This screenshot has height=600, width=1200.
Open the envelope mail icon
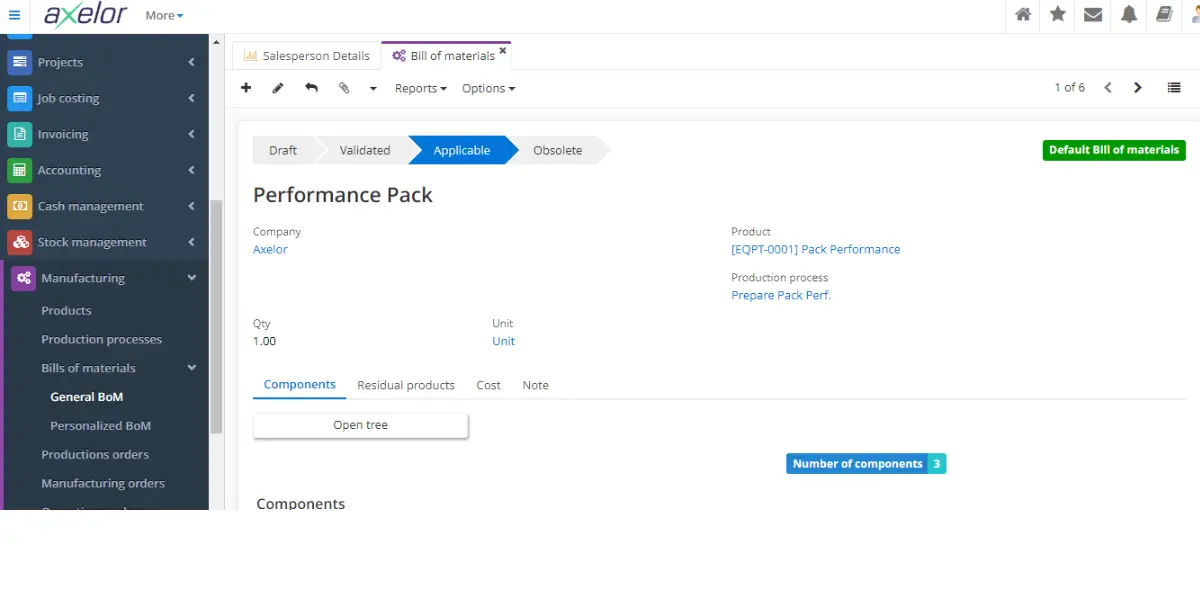(x=1093, y=15)
